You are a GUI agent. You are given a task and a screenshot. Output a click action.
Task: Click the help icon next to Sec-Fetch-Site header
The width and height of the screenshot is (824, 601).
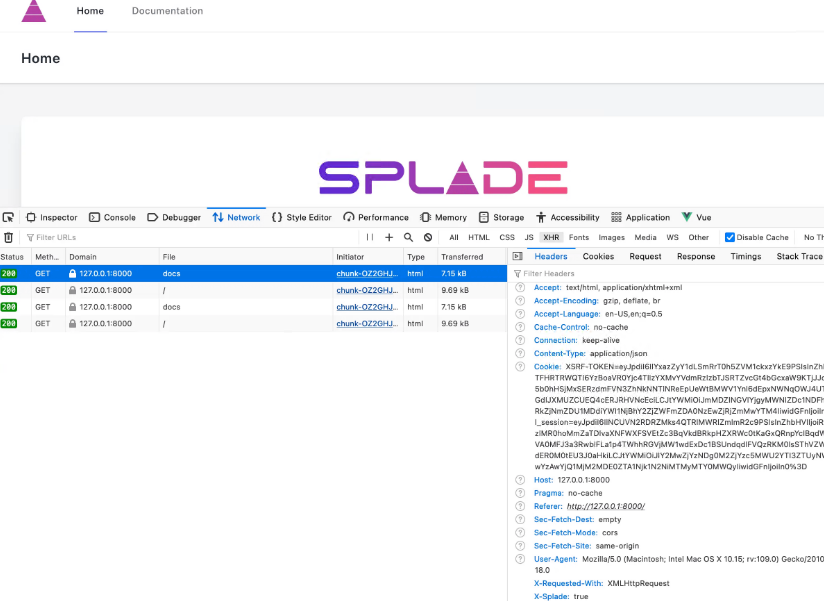520,545
